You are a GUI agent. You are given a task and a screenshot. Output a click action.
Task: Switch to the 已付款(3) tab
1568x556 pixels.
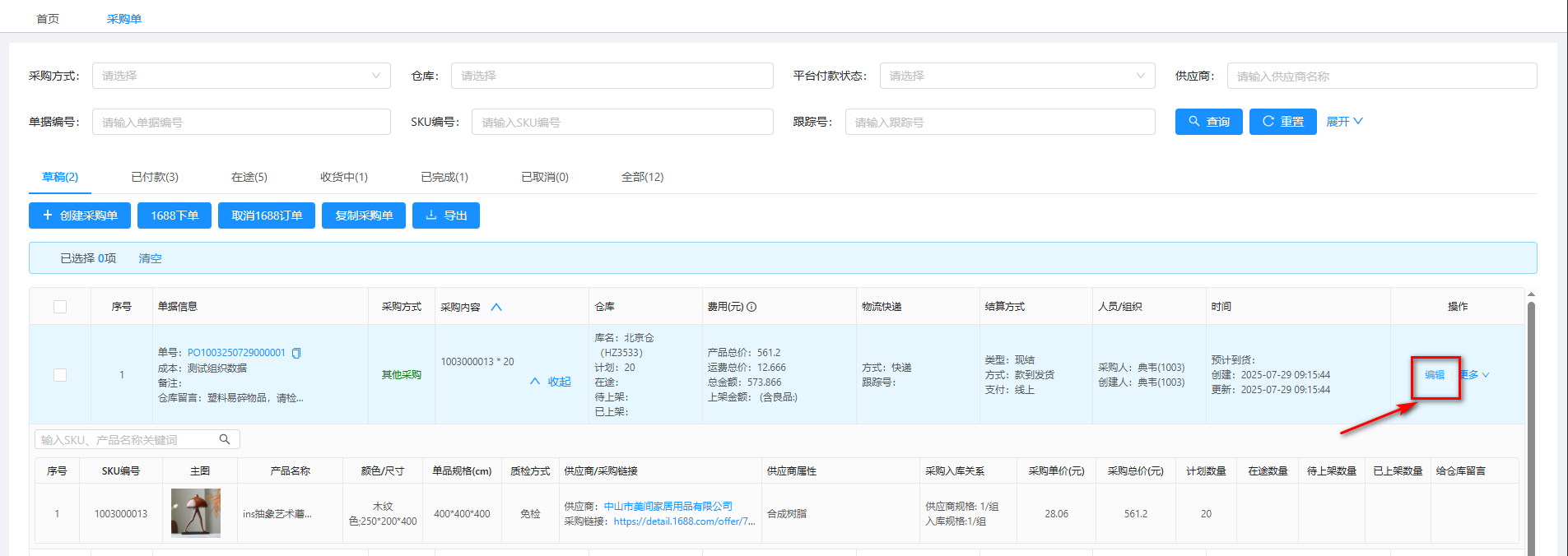(155, 177)
